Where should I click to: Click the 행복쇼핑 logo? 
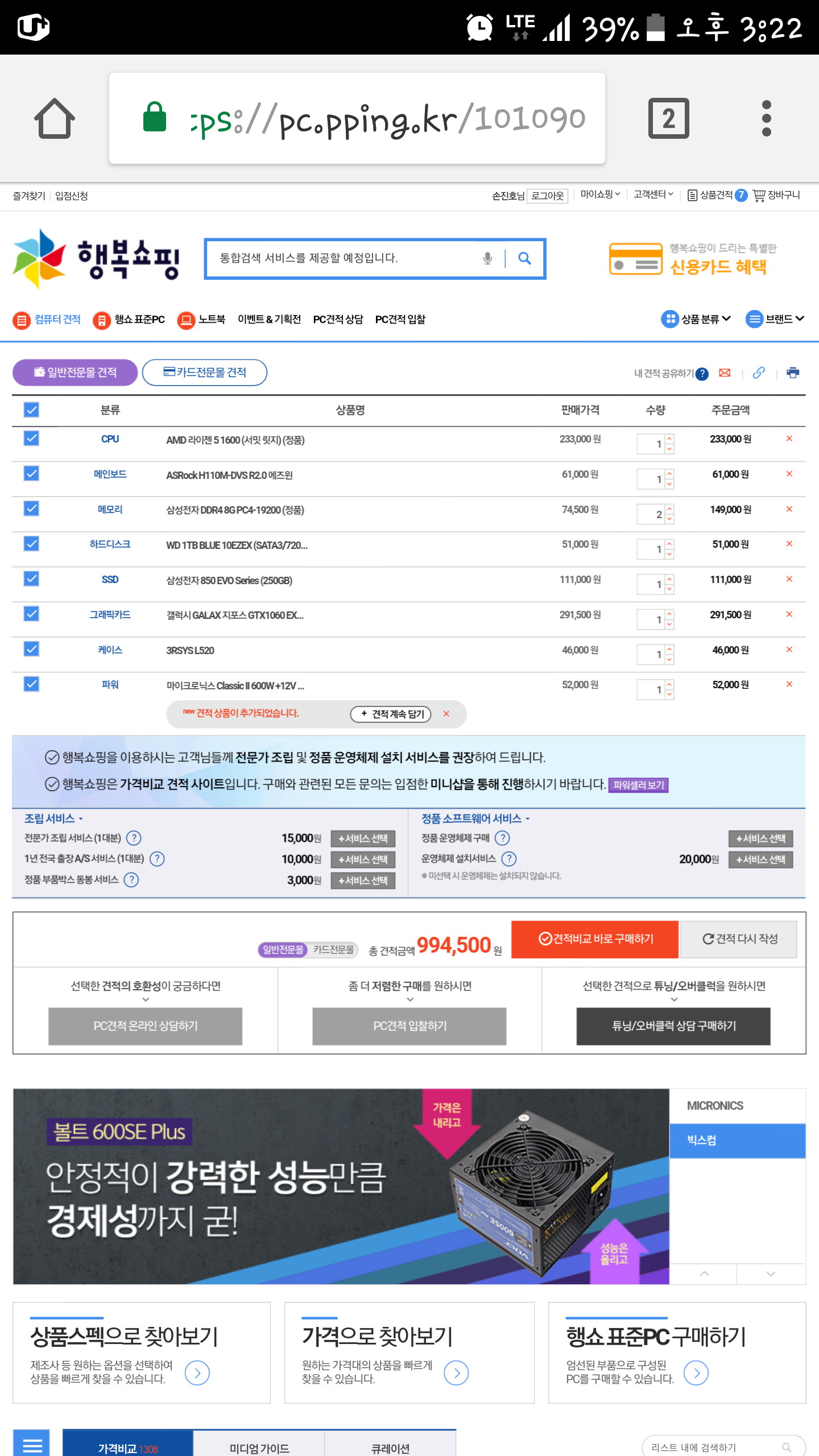click(97, 259)
